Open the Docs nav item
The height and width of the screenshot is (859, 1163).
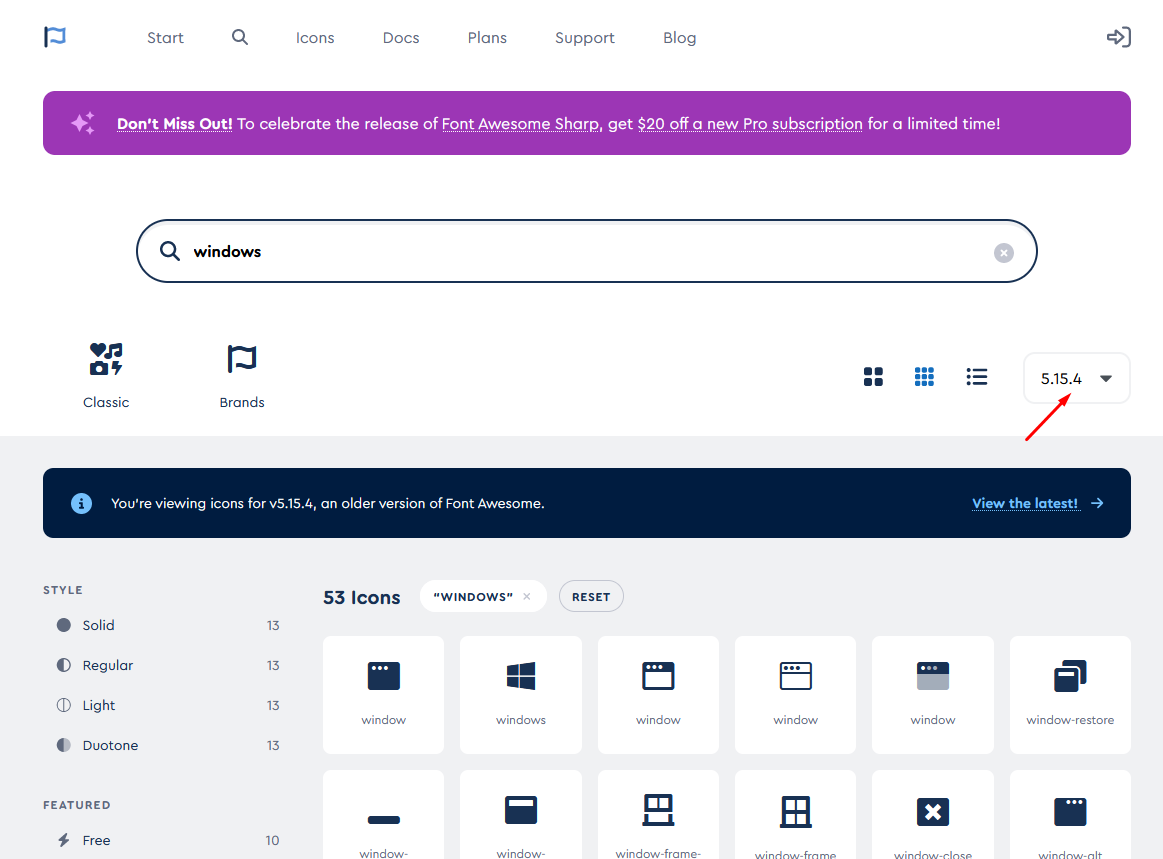(401, 38)
